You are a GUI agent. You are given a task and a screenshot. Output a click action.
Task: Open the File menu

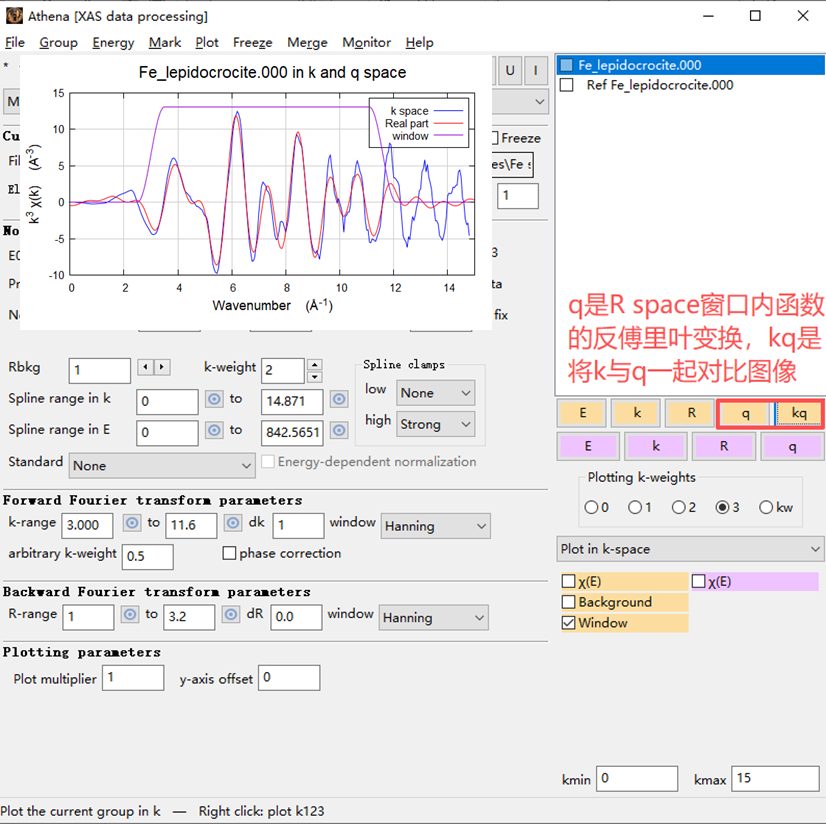(x=15, y=42)
